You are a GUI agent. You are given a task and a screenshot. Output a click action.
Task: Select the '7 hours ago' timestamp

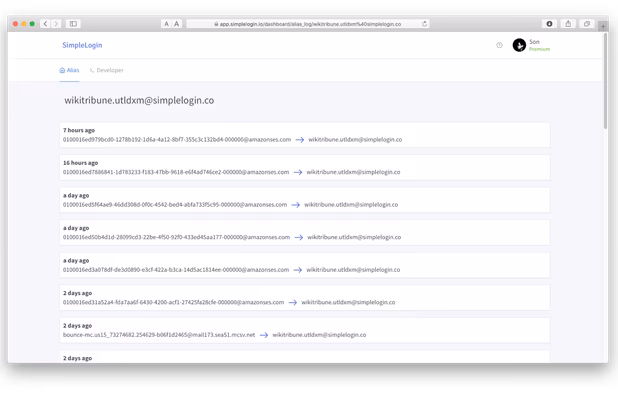click(79, 130)
